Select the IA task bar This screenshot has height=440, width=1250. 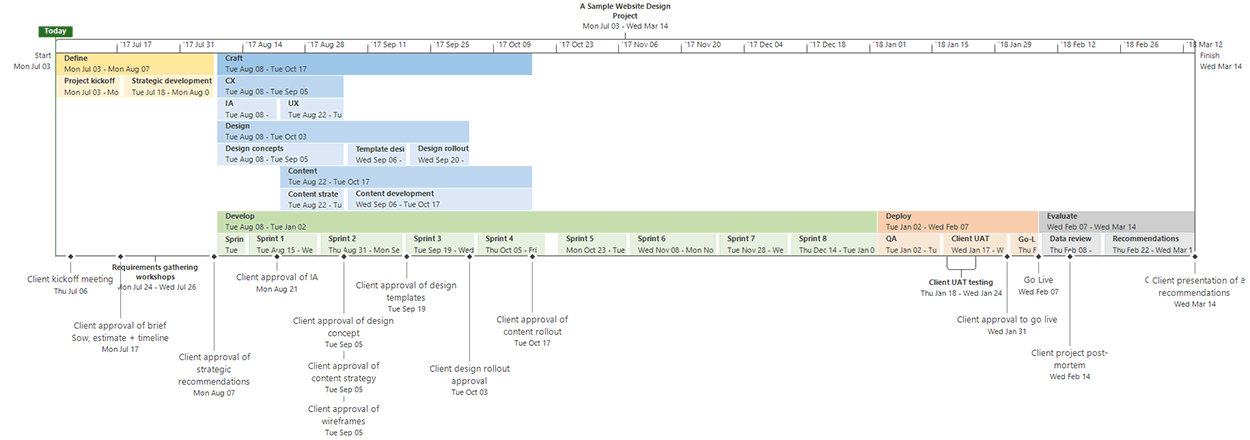[x=248, y=109]
